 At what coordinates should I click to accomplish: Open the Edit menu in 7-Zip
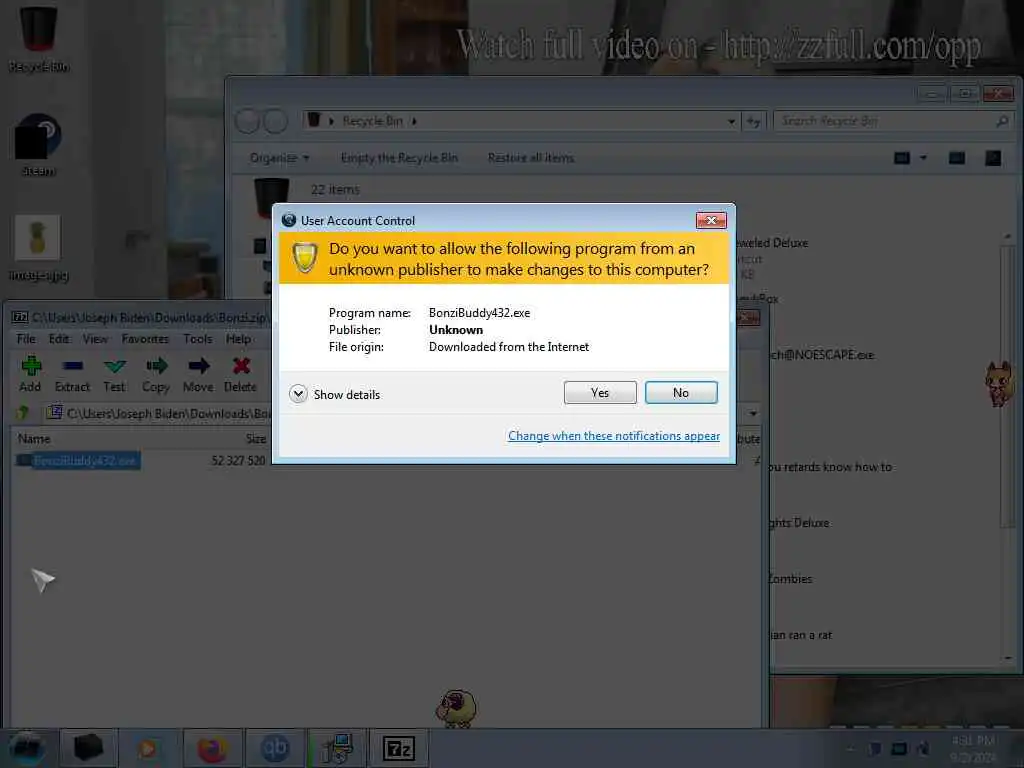tap(59, 339)
